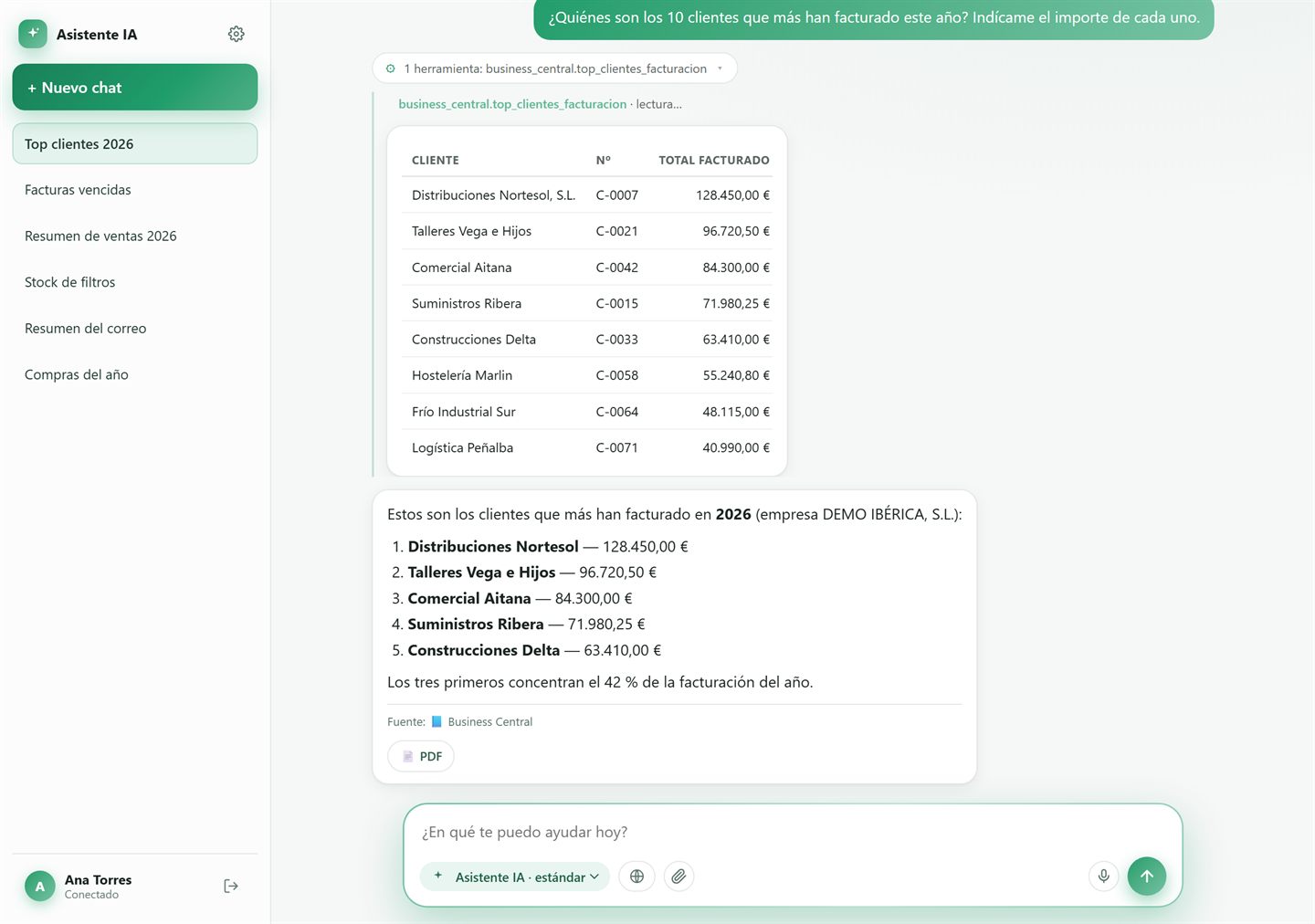Viewport: 1315px width, 924px height.
Task: Click the 48.115,00 € amount in the table
Action: pyautogui.click(x=736, y=412)
